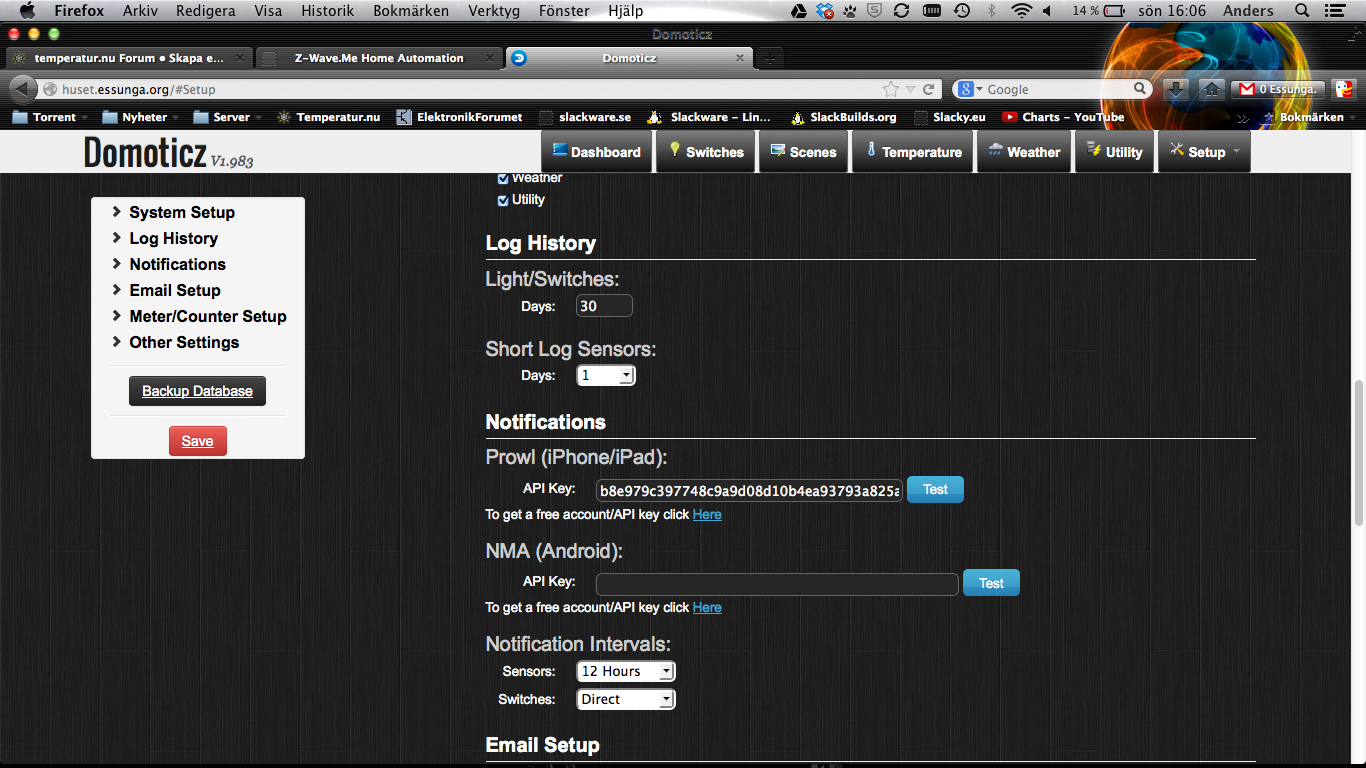Click the Prowl API Key field
The height and width of the screenshot is (768, 1366).
(x=749, y=490)
